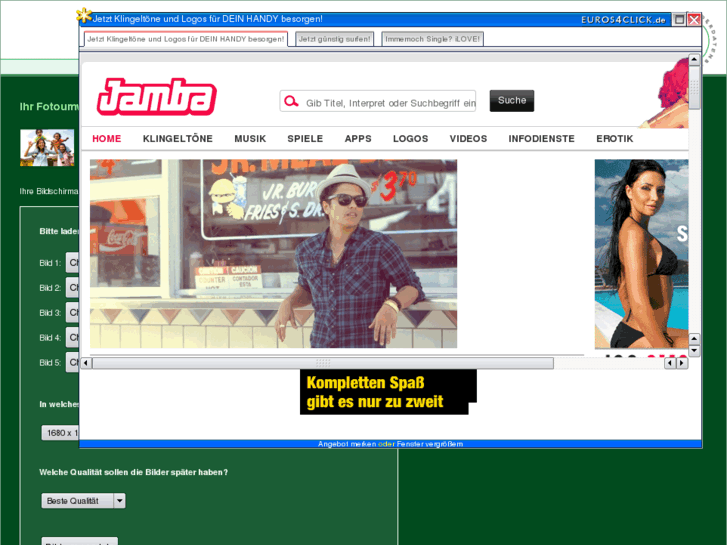This screenshot has height=545, width=727.
Task: Click 'Fenster vergrößern' link in popup footer
Action: pyautogui.click(x=430, y=444)
